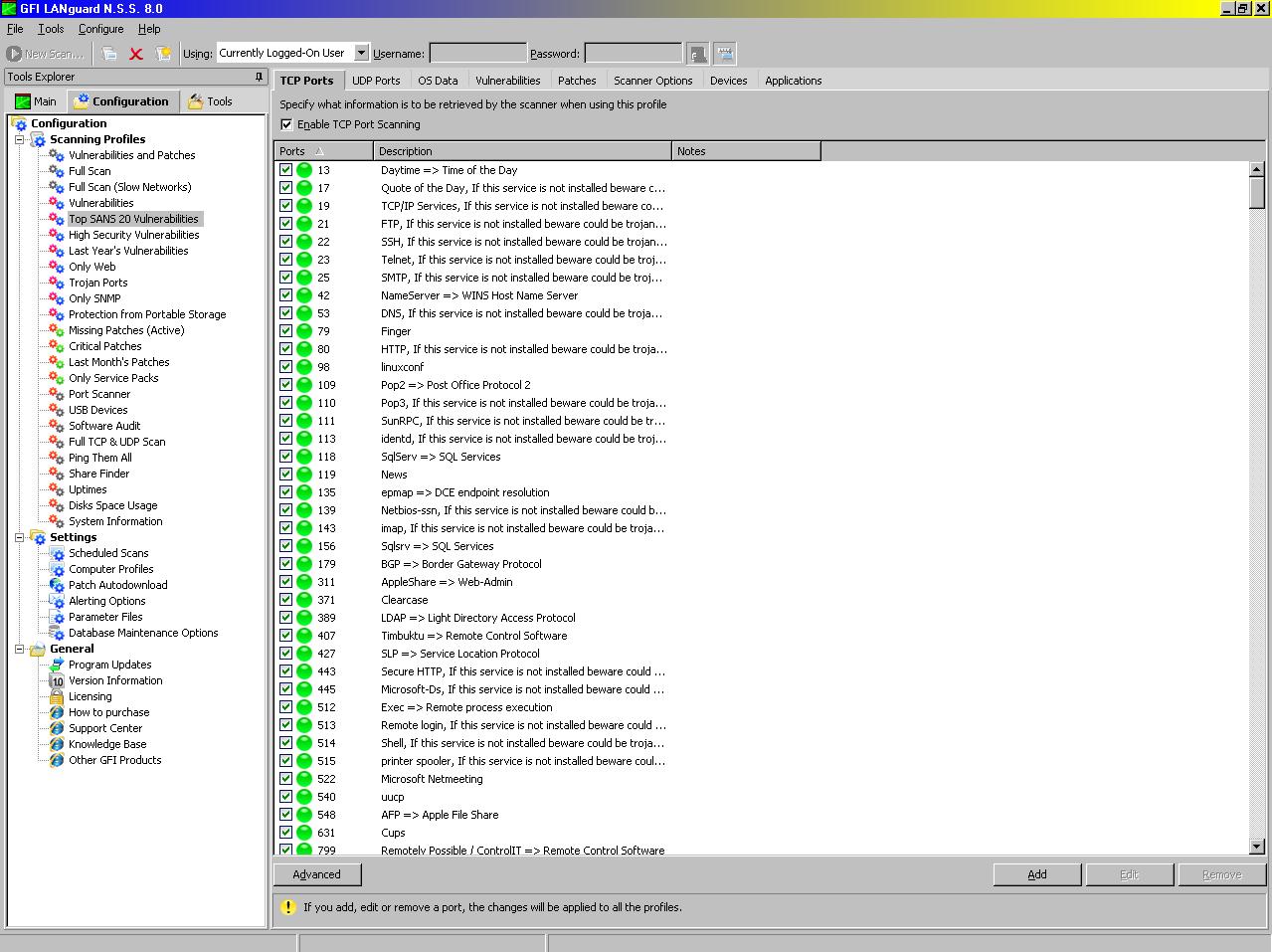This screenshot has height=952, width=1272.
Task: Switch to the Scanner Options tab
Action: coord(653,81)
